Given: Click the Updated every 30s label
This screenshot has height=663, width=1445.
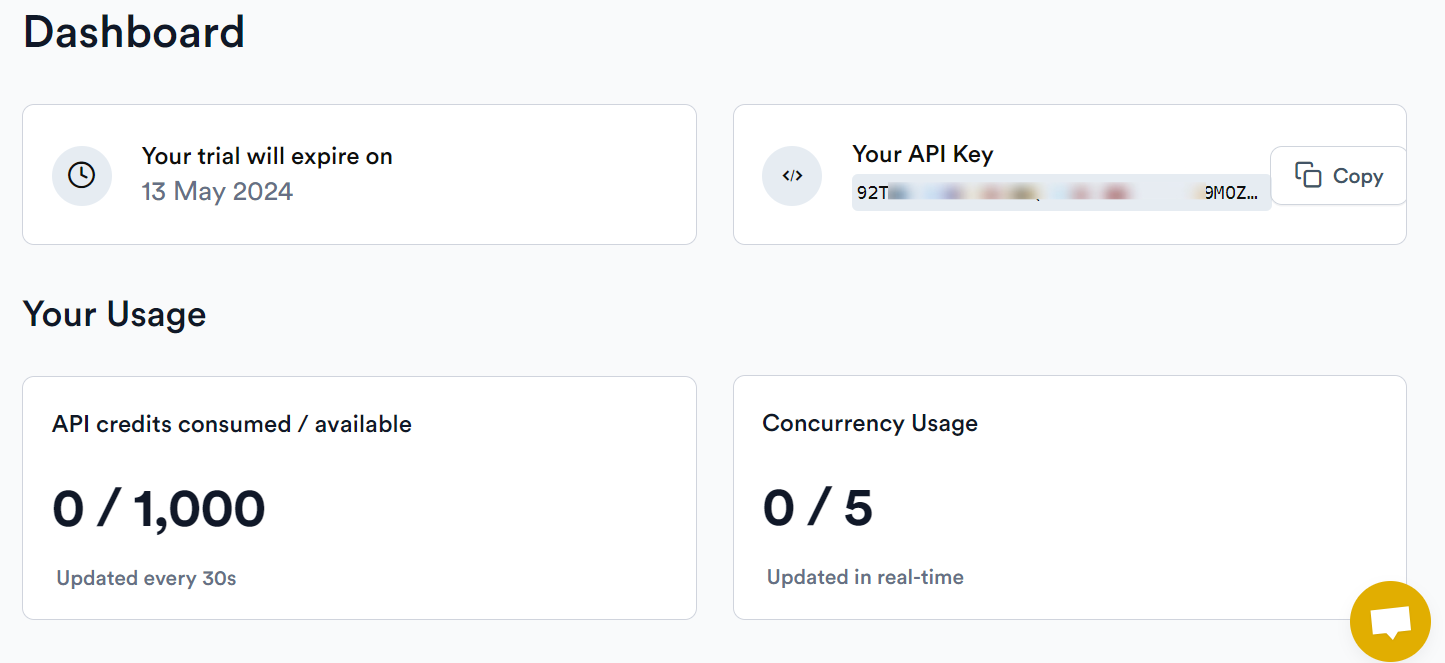Looking at the screenshot, I should tap(144, 577).
